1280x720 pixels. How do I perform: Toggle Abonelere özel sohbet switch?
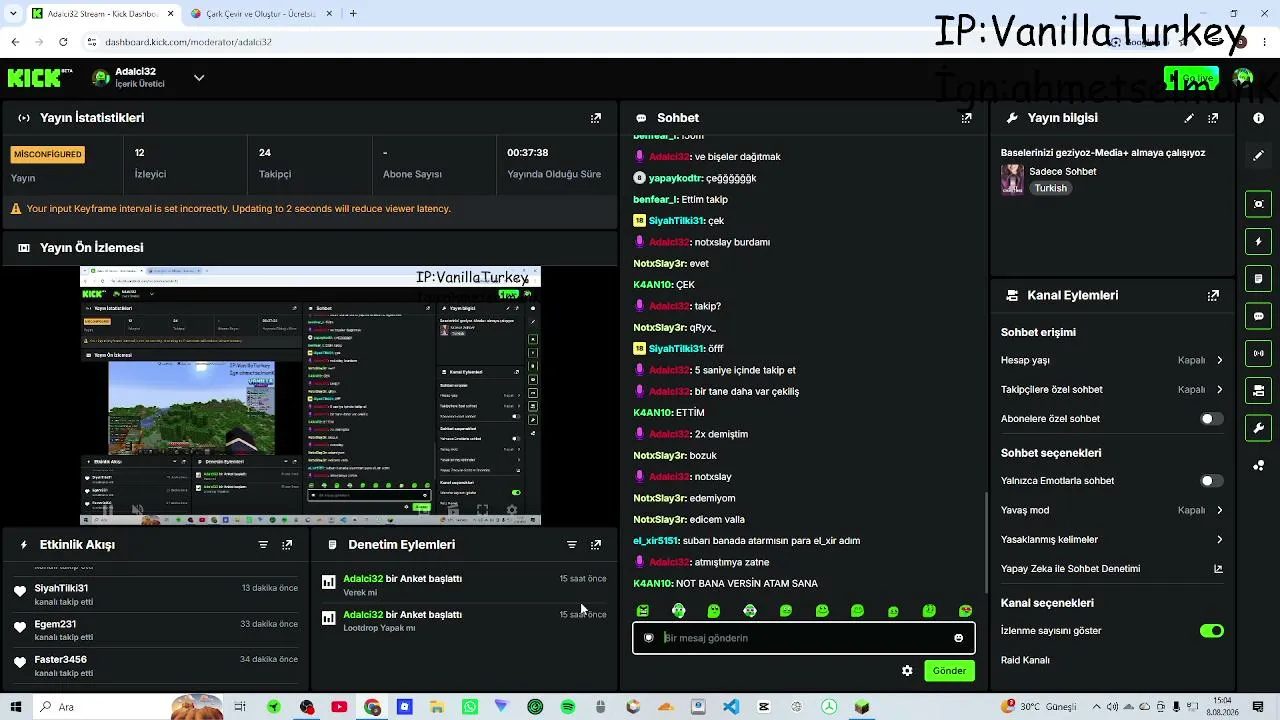pos(1211,419)
